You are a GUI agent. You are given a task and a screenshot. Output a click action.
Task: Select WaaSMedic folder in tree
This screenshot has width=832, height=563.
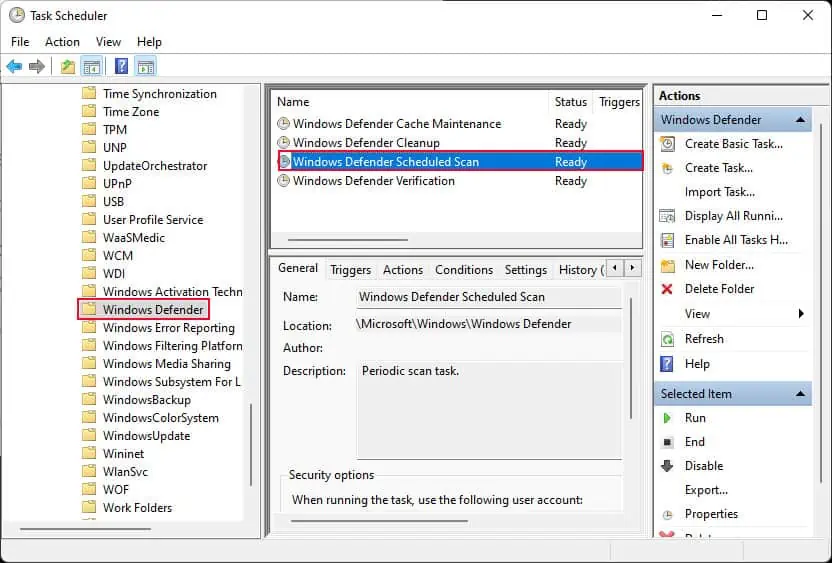[134, 238]
